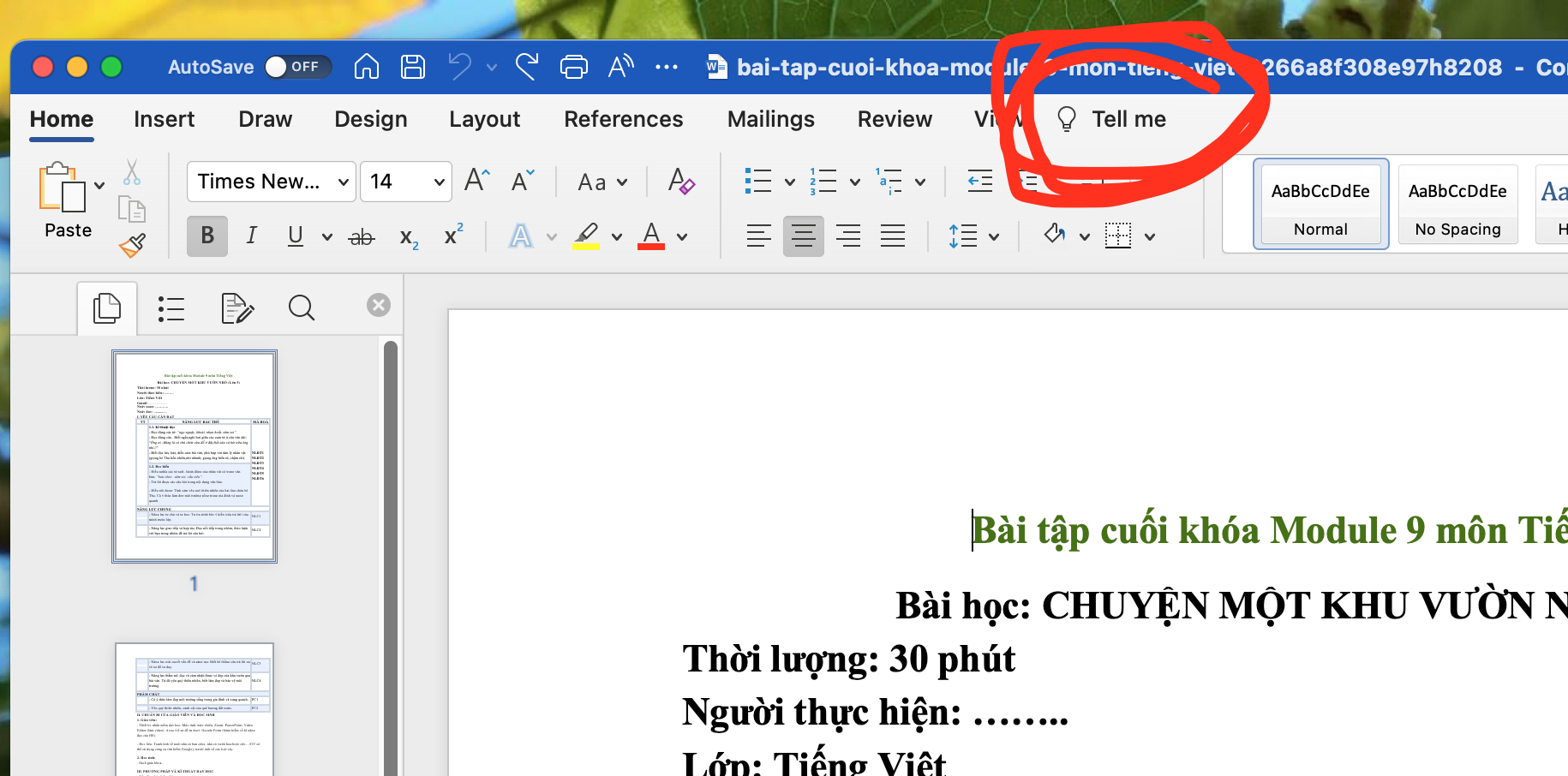Decrease paragraph indent
Viewport: 1568px width, 776px height.
(980, 181)
